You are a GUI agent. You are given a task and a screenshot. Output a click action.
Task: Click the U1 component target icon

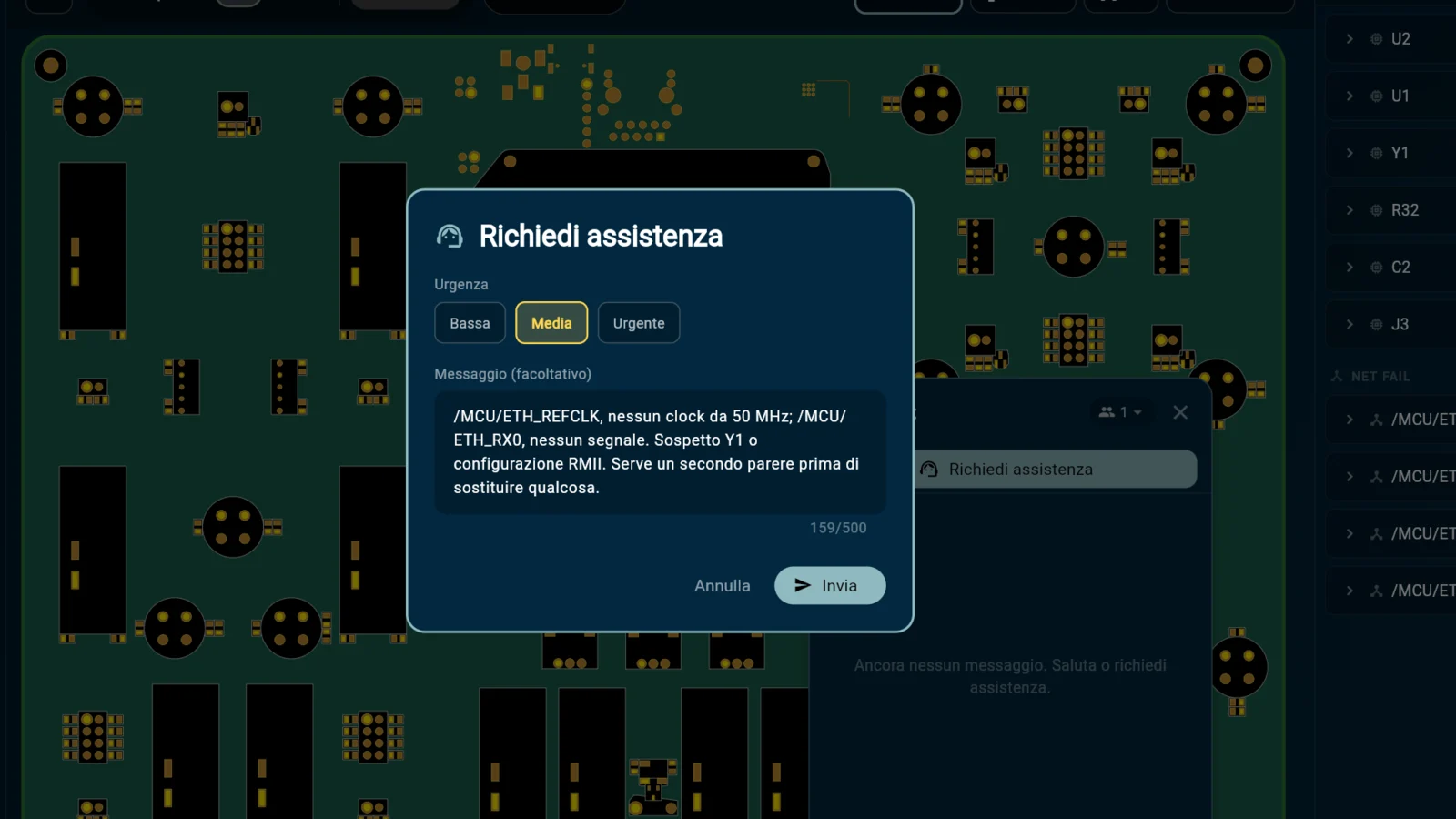click(1376, 96)
